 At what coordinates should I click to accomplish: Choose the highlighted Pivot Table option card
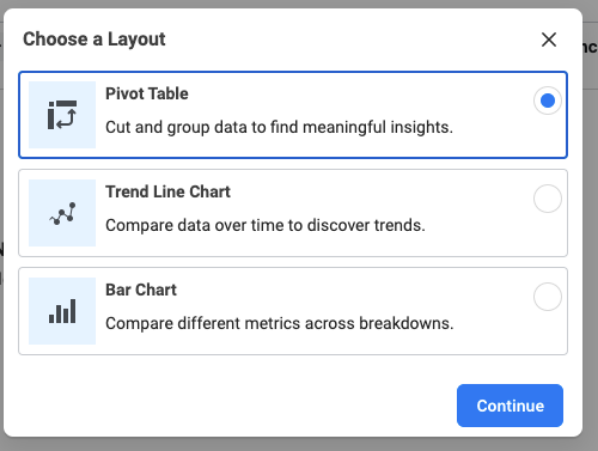(x=293, y=115)
